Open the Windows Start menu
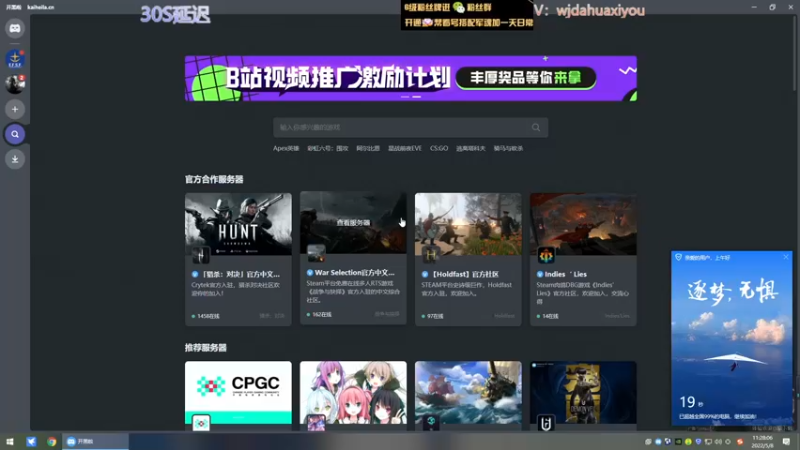This screenshot has width=800, height=450. point(9,442)
